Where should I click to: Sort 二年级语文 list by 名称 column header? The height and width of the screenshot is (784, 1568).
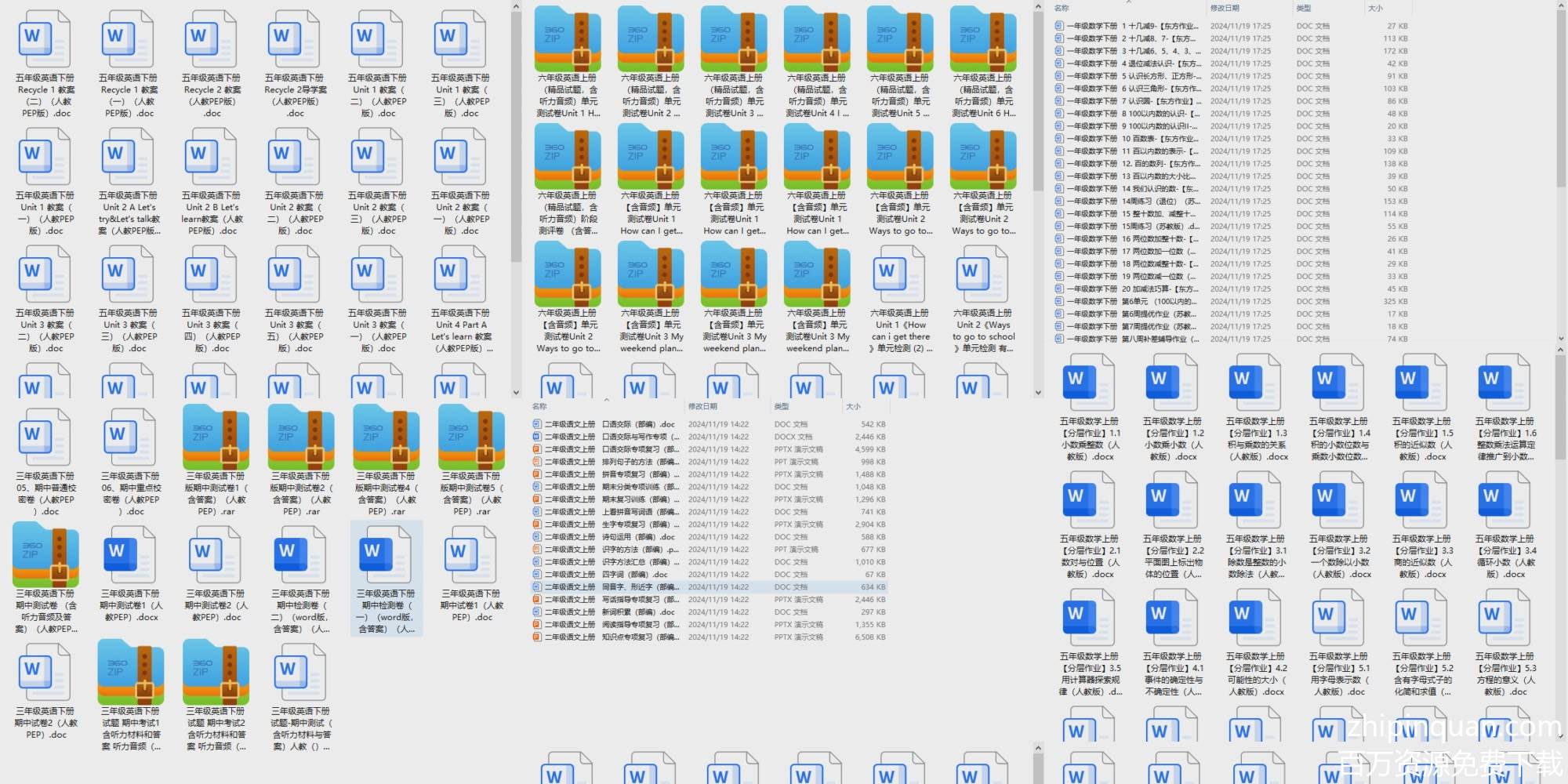[x=539, y=406]
